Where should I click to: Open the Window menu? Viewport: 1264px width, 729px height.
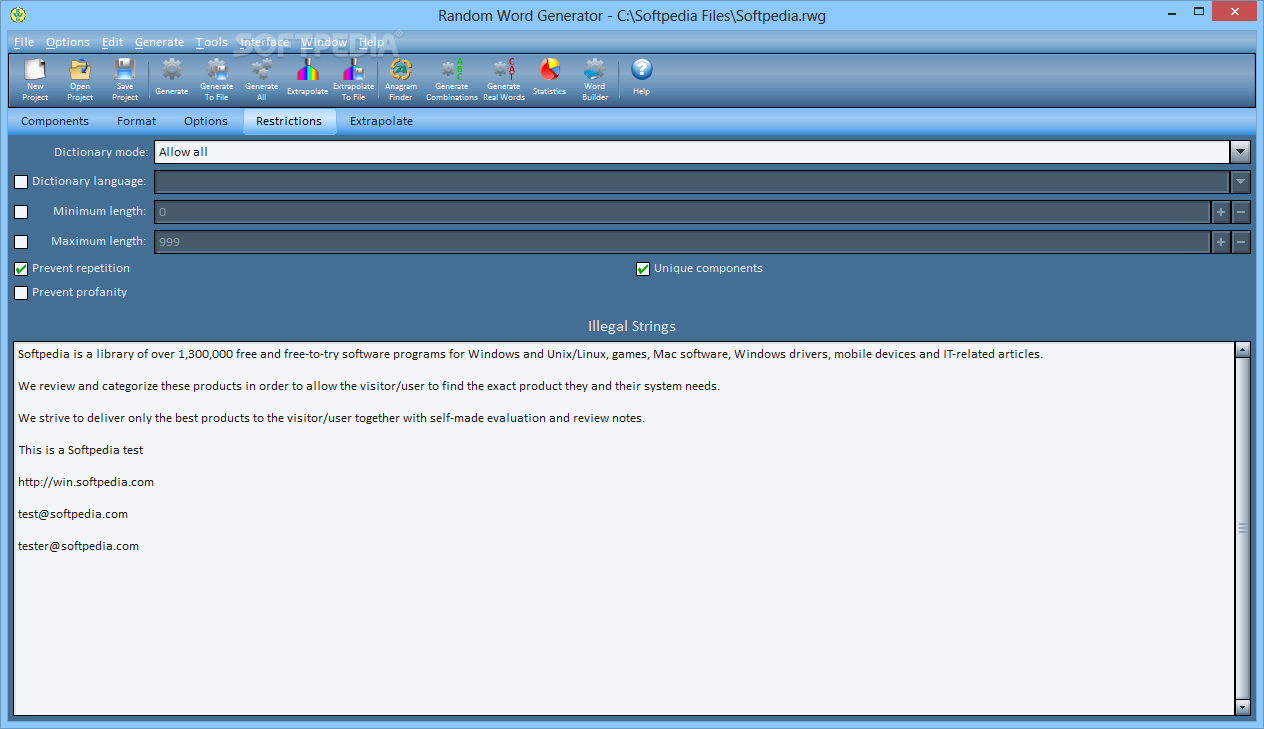(324, 42)
